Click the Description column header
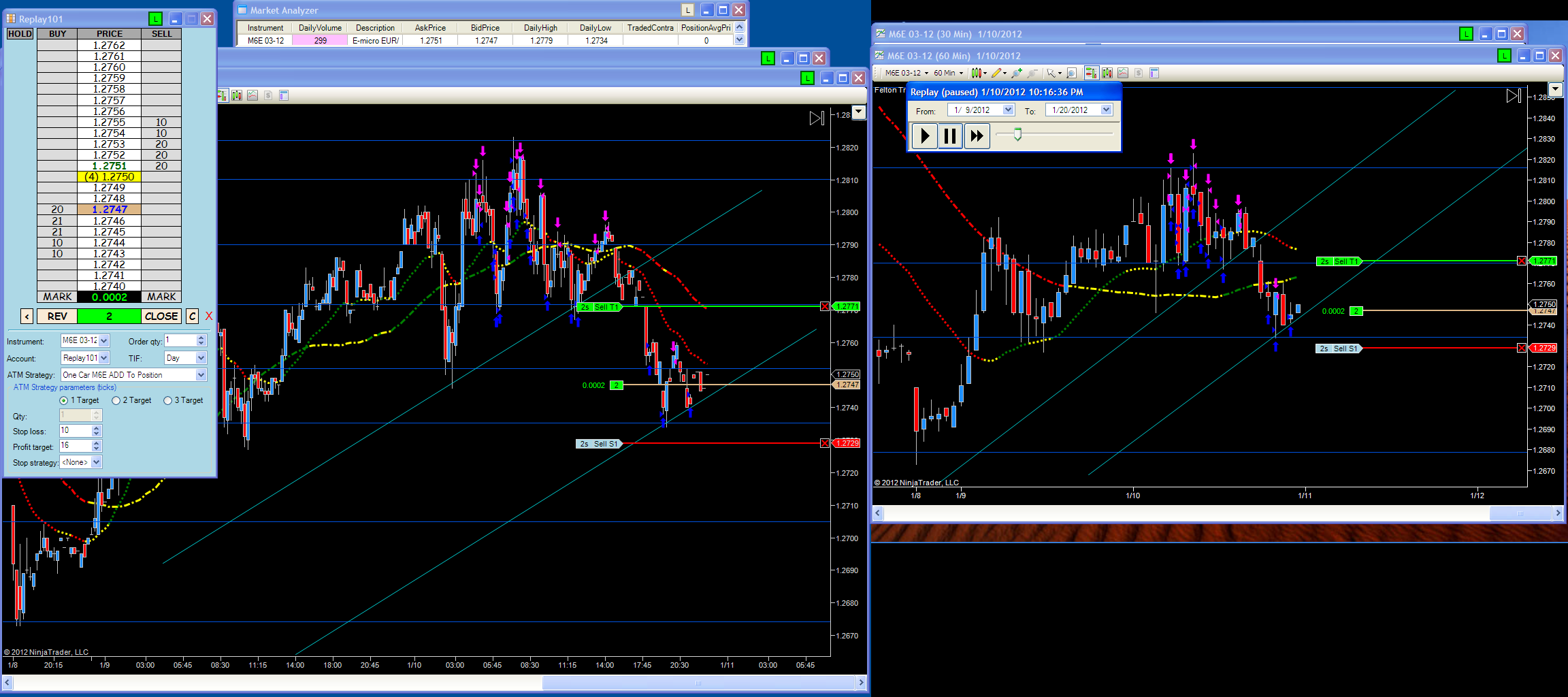Screen dimensions: 1568x697 375,28
